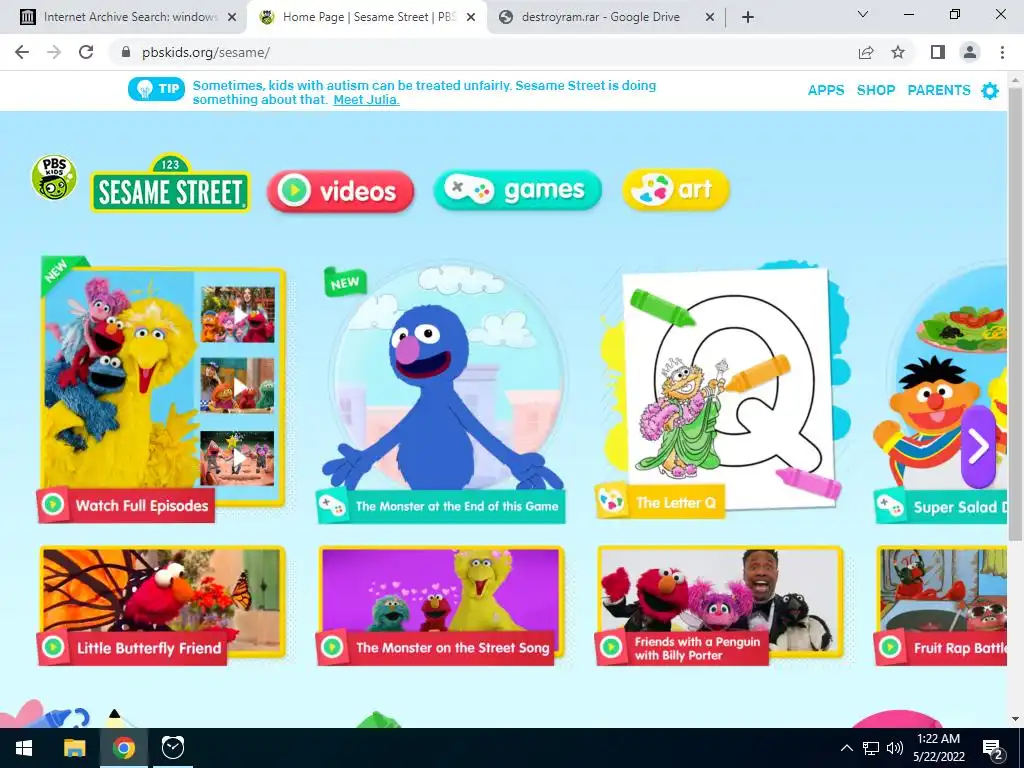Viewport: 1024px width, 768px height.
Task: Click the settings gear next to PARENTS
Action: (x=990, y=90)
